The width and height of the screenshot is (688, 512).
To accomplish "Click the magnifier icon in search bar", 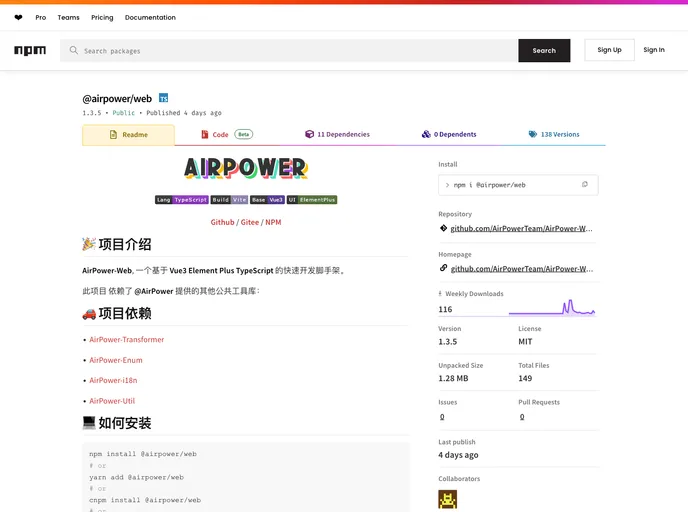I will [74, 50].
